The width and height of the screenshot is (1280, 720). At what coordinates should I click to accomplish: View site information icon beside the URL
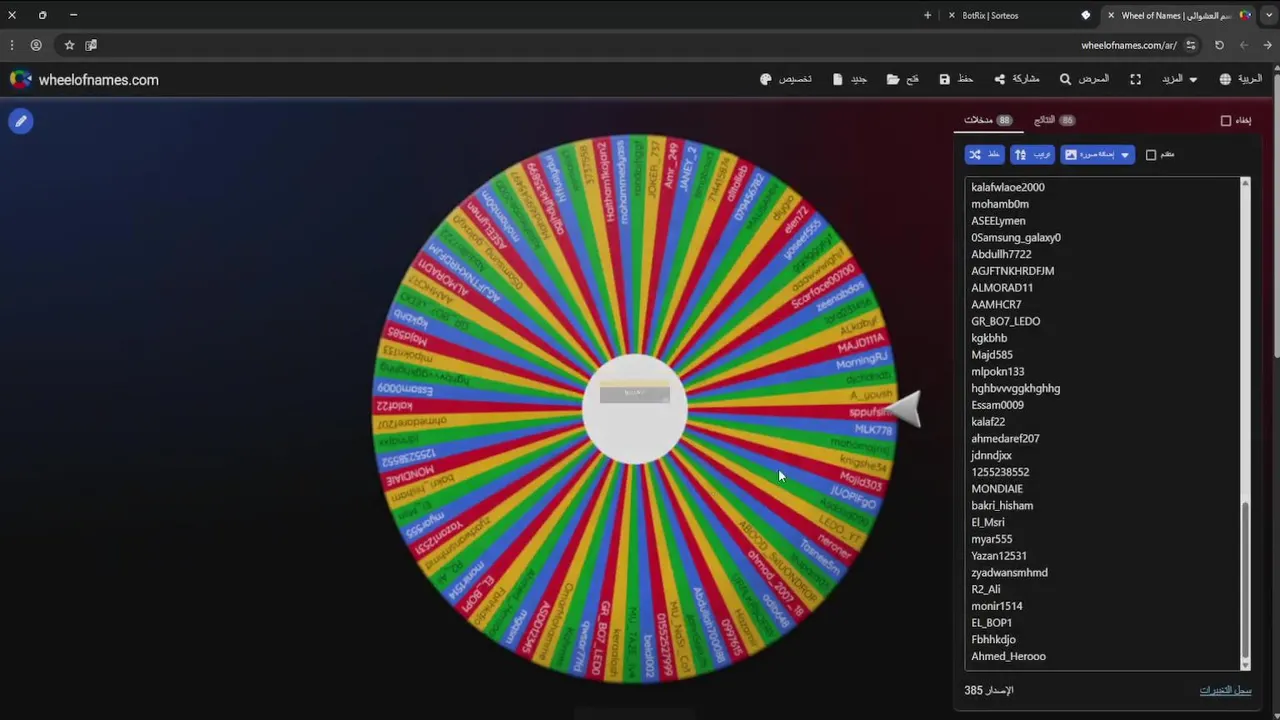(1191, 45)
